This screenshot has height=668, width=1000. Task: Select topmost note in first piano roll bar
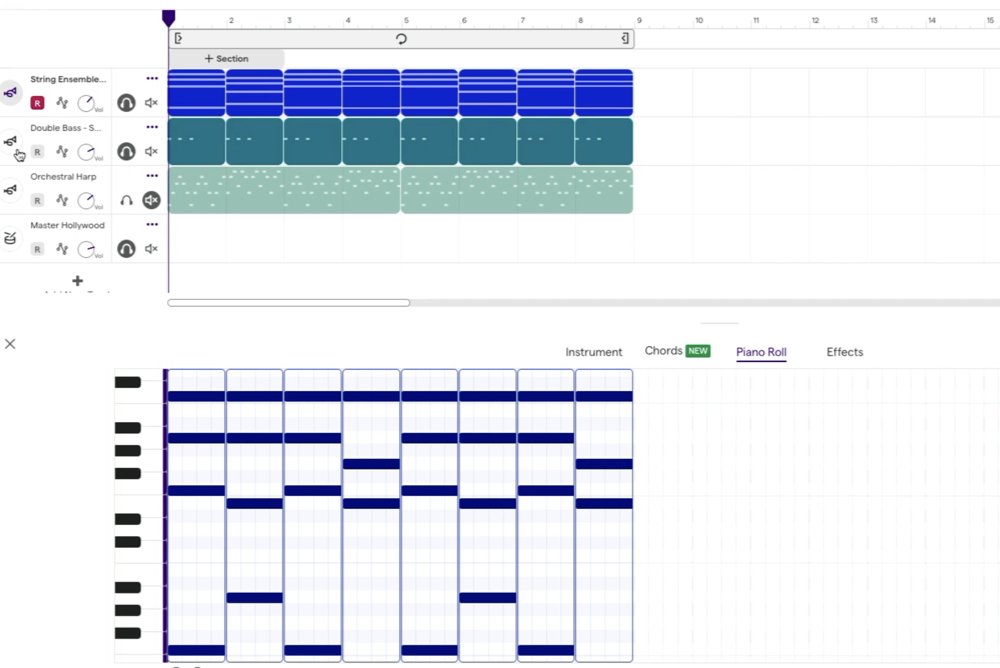[196, 396]
